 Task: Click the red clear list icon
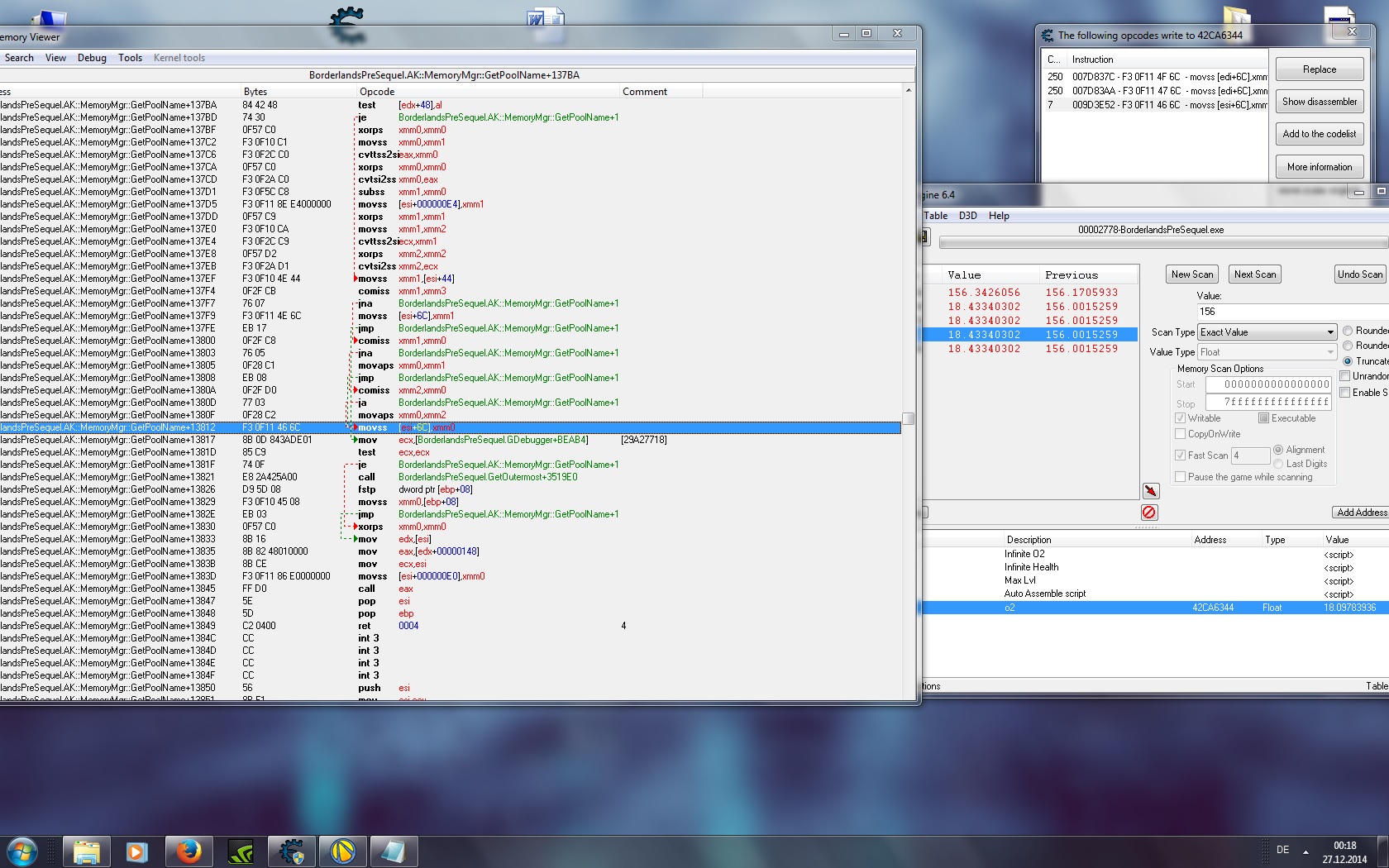click(x=1149, y=513)
